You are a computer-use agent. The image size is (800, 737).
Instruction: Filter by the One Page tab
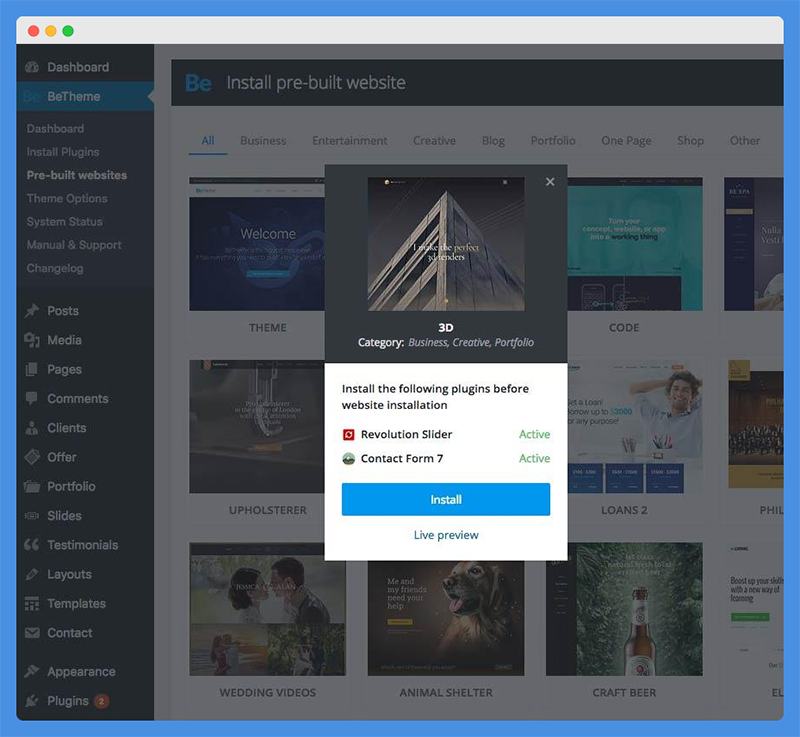[627, 141]
